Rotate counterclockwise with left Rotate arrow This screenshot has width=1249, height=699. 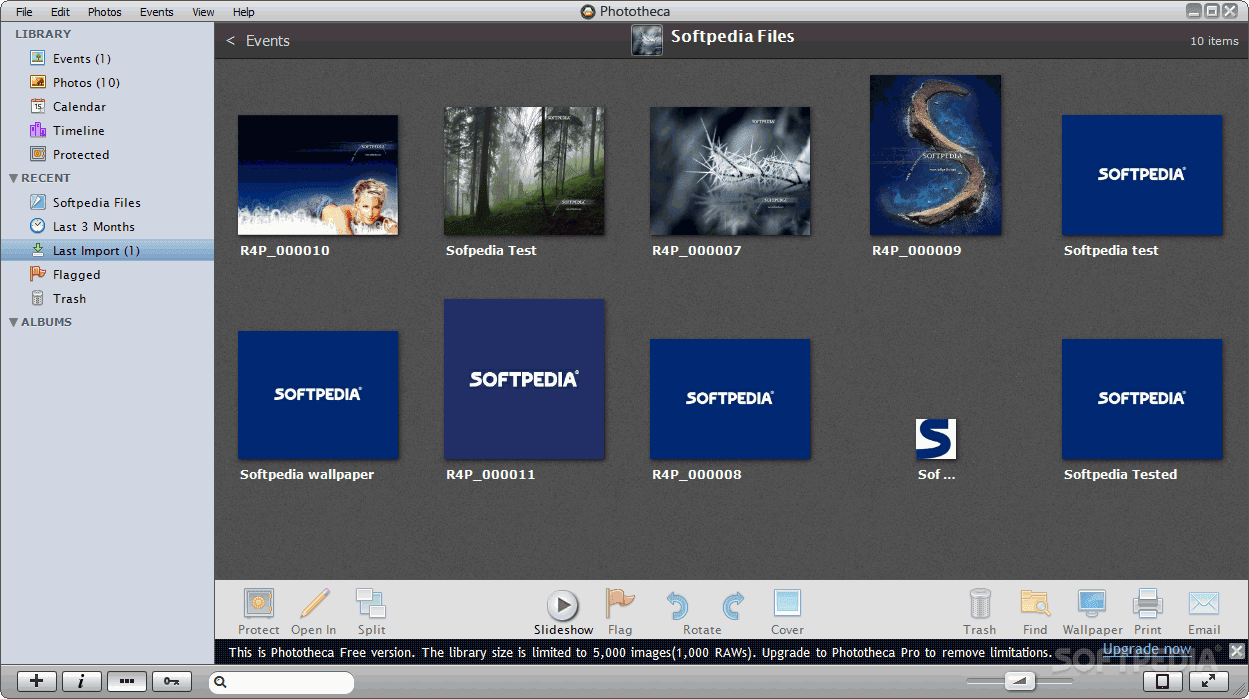pos(677,605)
